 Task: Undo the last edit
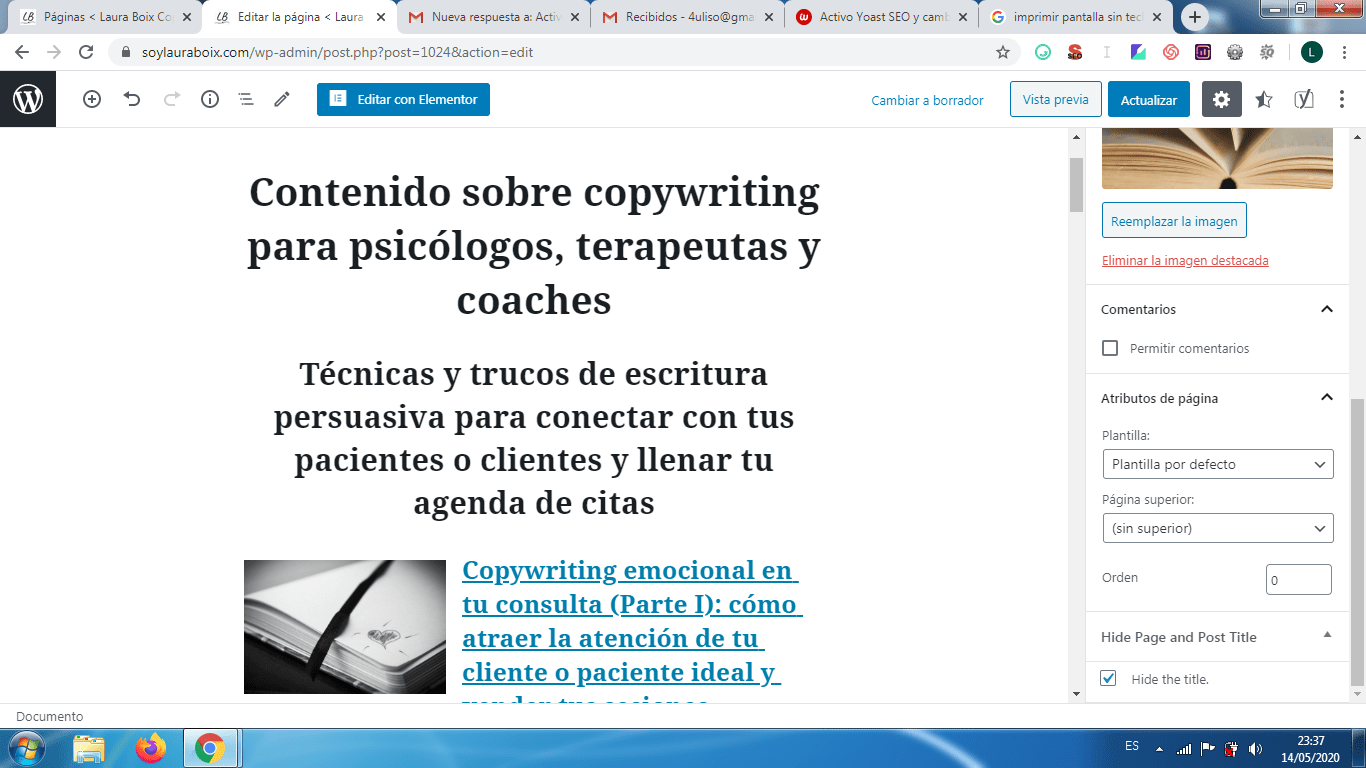[x=132, y=99]
